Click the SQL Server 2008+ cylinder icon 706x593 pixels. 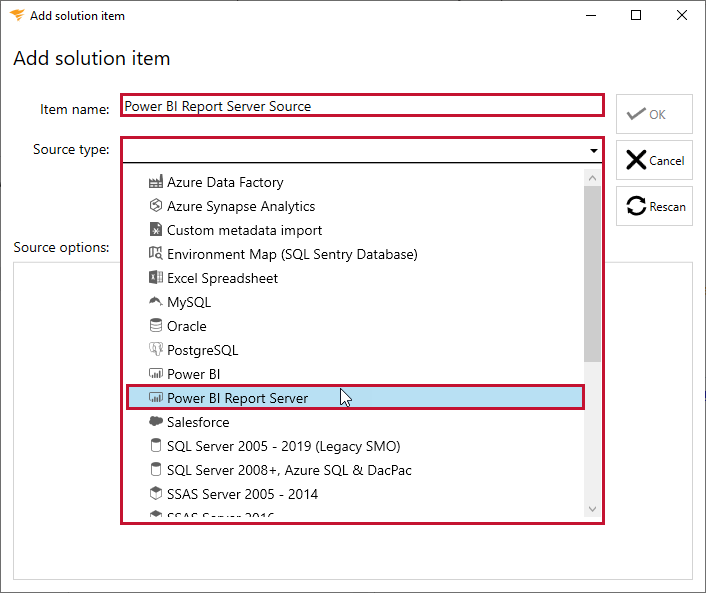(x=155, y=469)
